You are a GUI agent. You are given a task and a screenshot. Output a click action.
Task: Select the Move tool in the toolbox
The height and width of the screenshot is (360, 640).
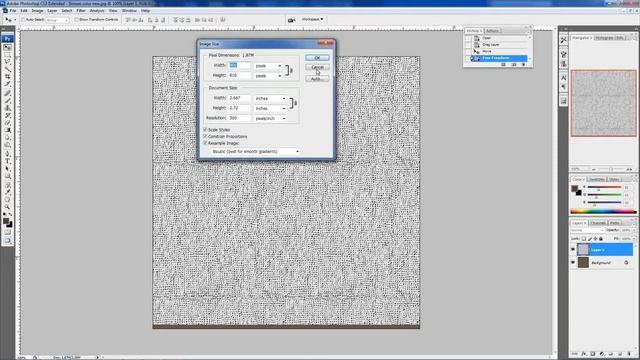click(x=7, y=47)
